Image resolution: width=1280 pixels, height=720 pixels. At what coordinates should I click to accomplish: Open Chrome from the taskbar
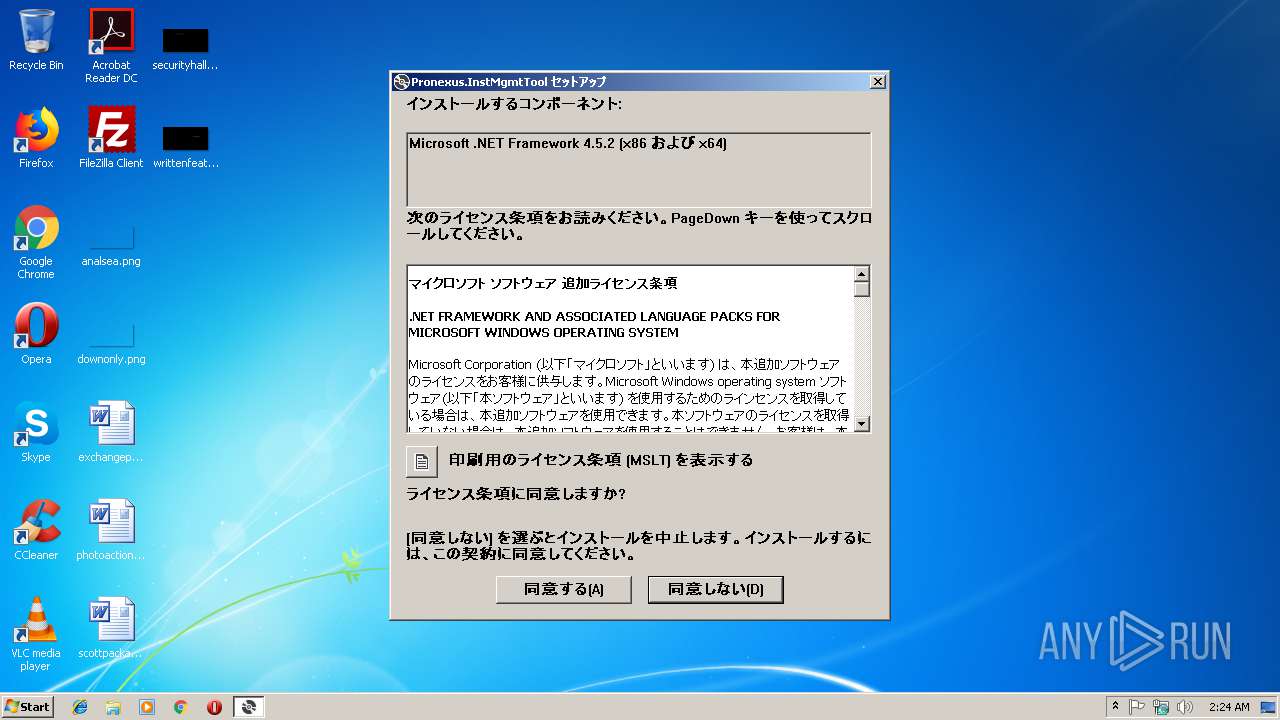[180, 707]
